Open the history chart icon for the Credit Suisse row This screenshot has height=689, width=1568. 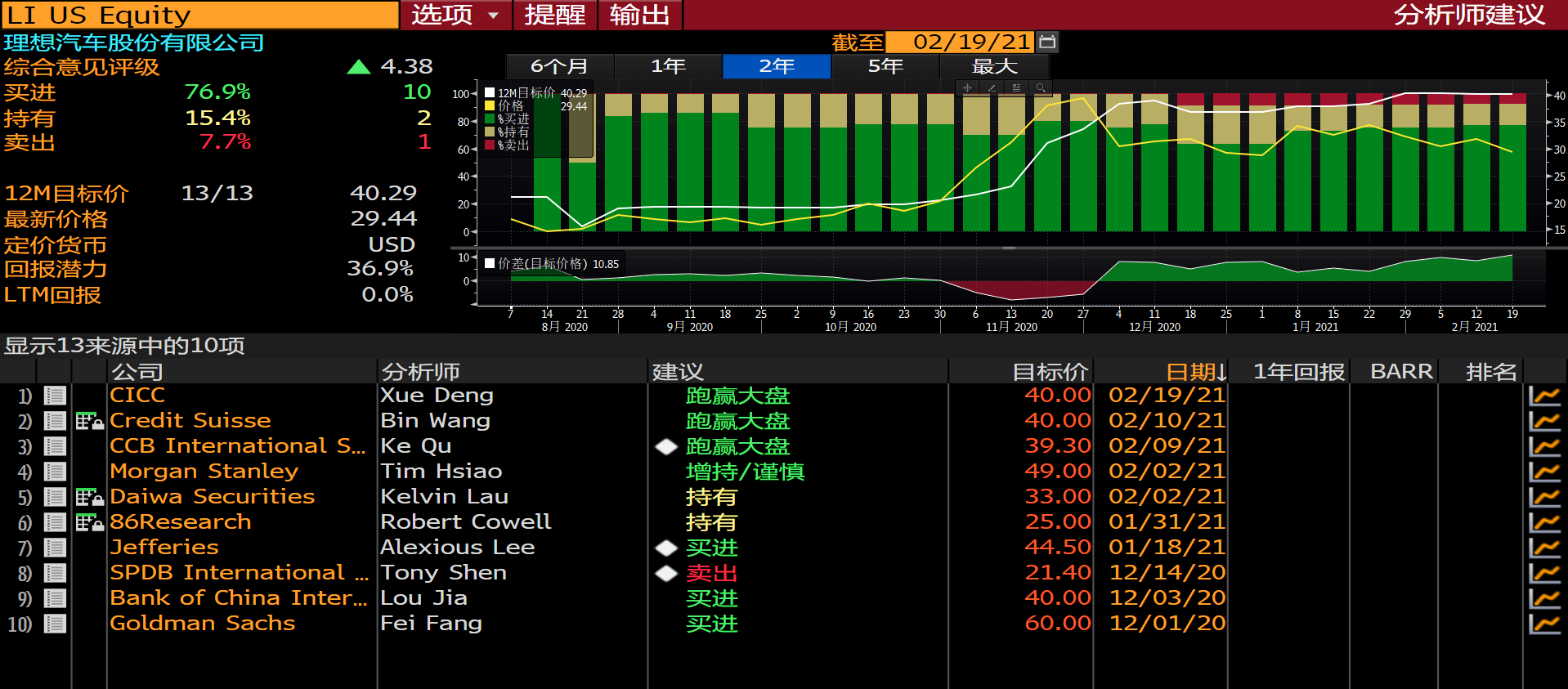point(1545,422)
